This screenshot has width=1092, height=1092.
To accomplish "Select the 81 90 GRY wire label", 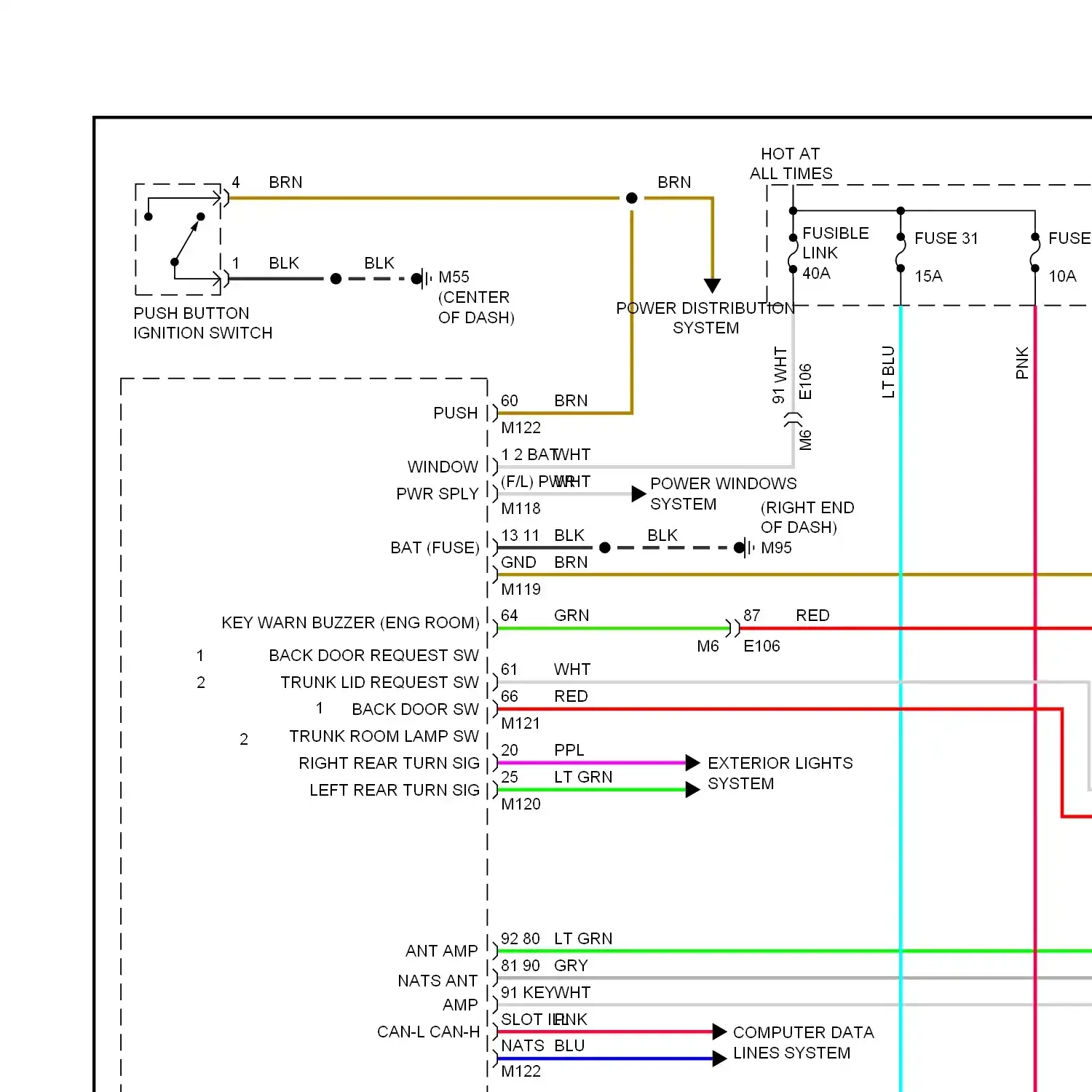I will (545, 966).
